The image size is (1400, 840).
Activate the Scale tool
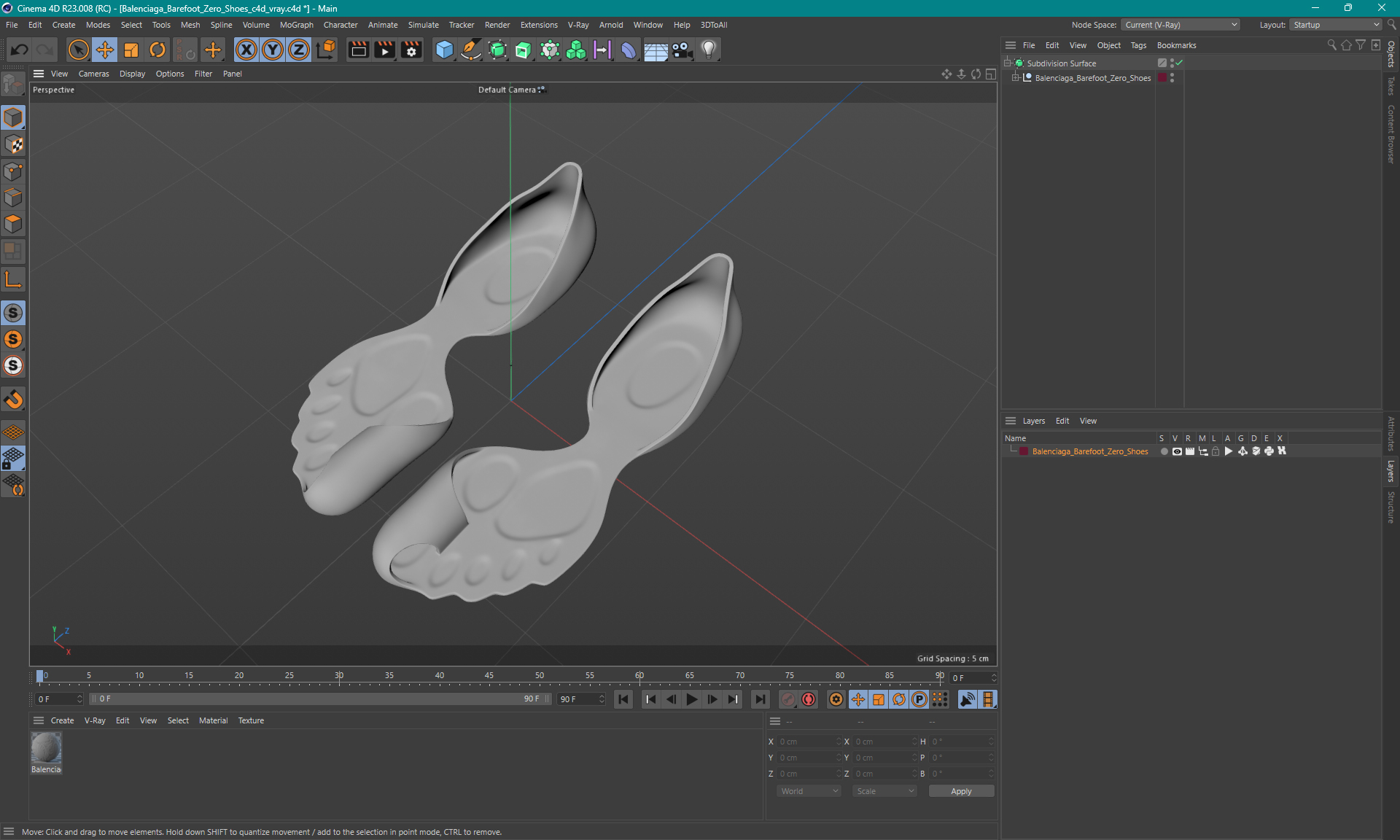pyautogui.click(x=131, y=50)
